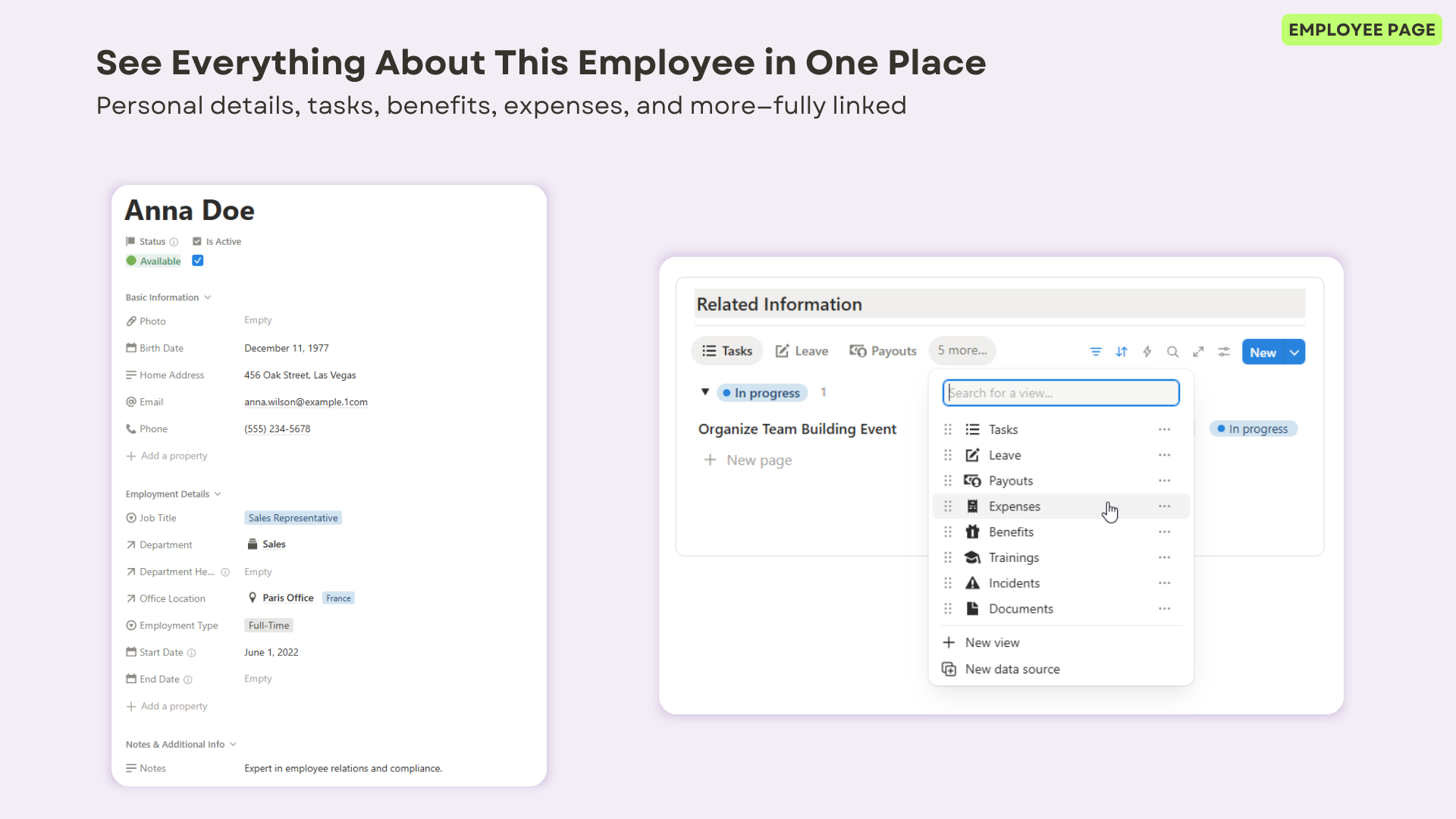Collapse the Basic Information section
This screenshot has height=819, width=1456.
click(208, 297)
